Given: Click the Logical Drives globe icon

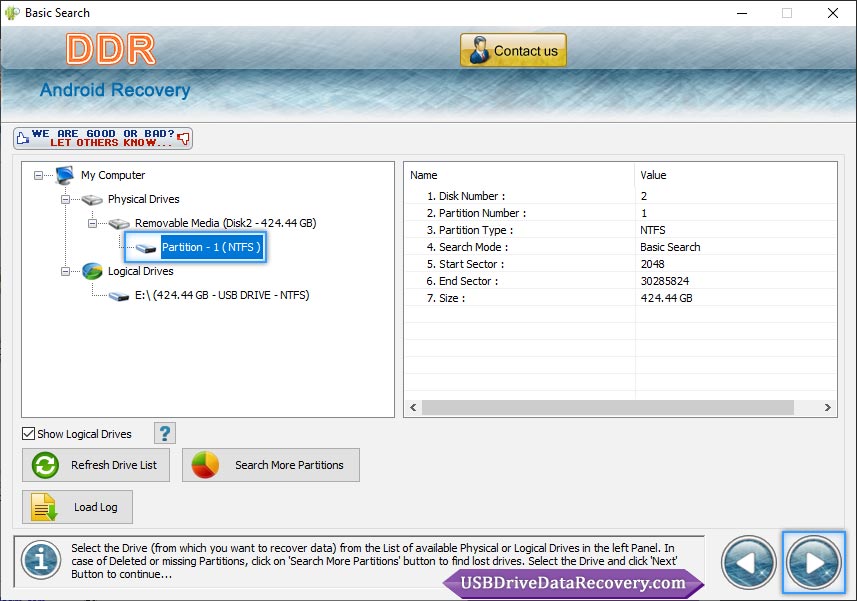Looking at the screenshot, I should tap(92, 272).
